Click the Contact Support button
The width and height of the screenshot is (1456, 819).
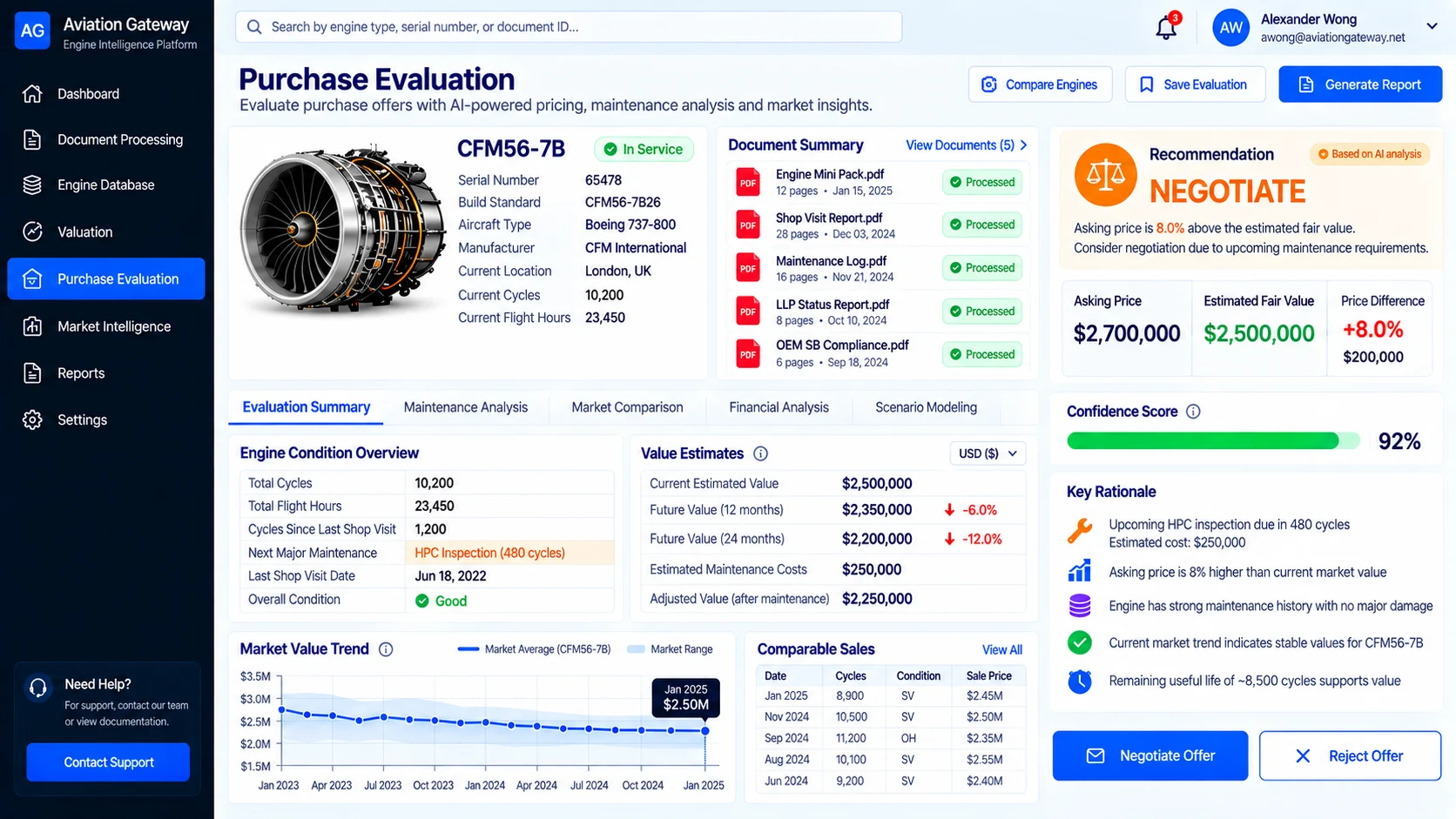(x=108, y=762)
